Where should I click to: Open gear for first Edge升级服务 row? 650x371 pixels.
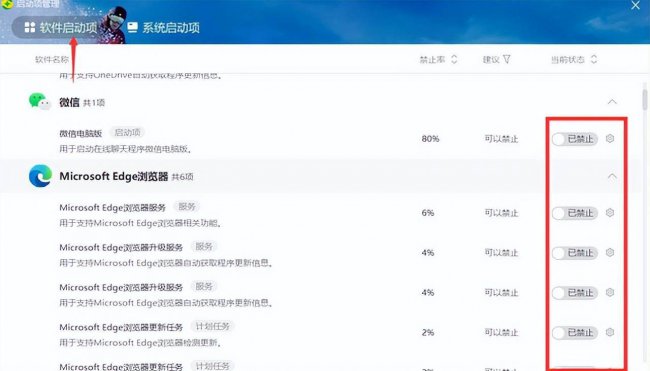pos(610,252)
